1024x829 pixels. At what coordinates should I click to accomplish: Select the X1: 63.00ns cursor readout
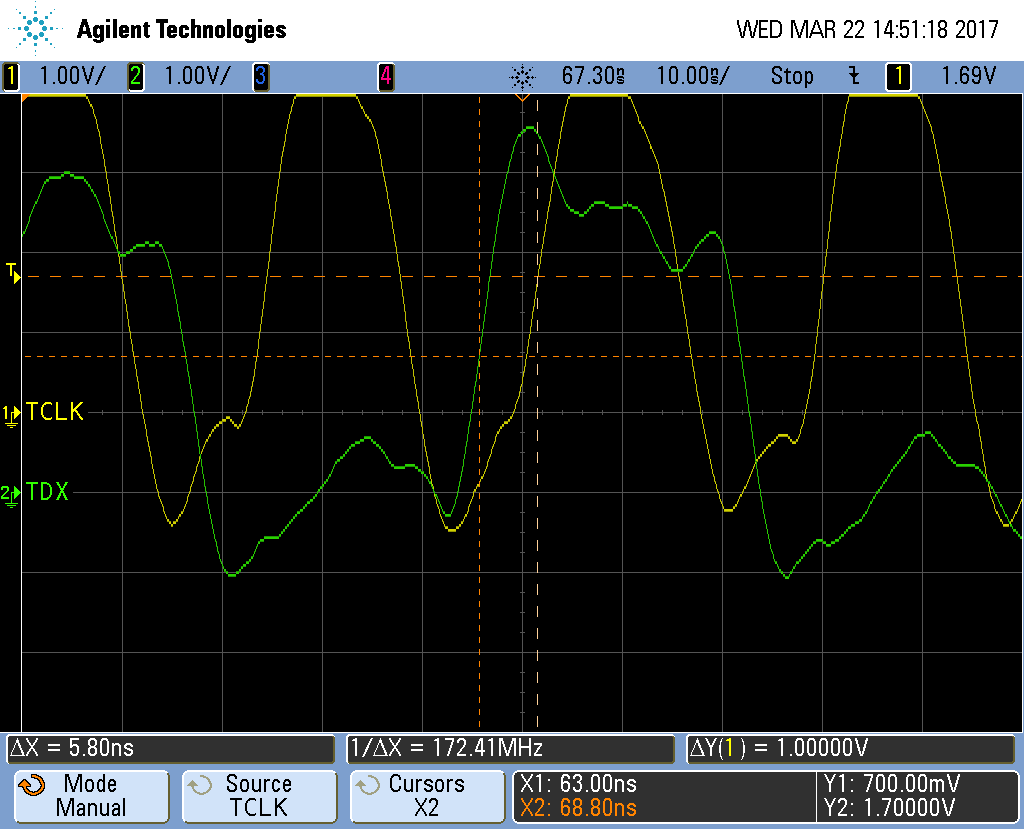[578, 784]
